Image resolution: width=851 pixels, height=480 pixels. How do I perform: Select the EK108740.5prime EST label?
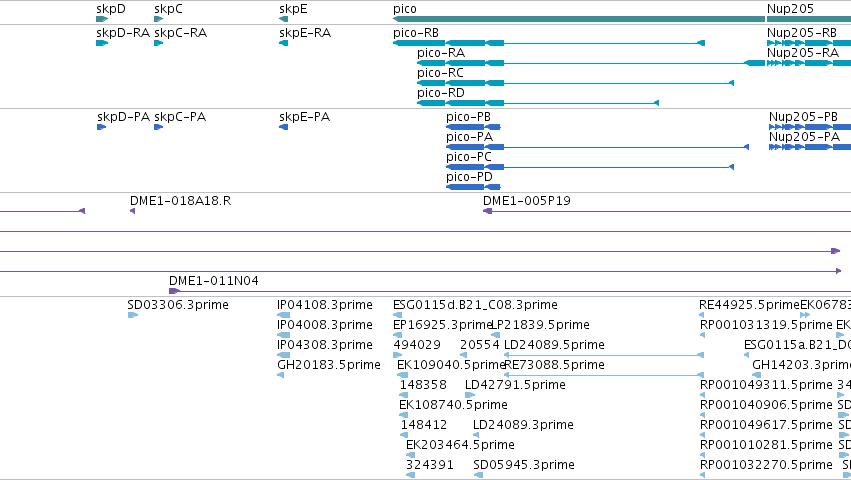point(453,406)
